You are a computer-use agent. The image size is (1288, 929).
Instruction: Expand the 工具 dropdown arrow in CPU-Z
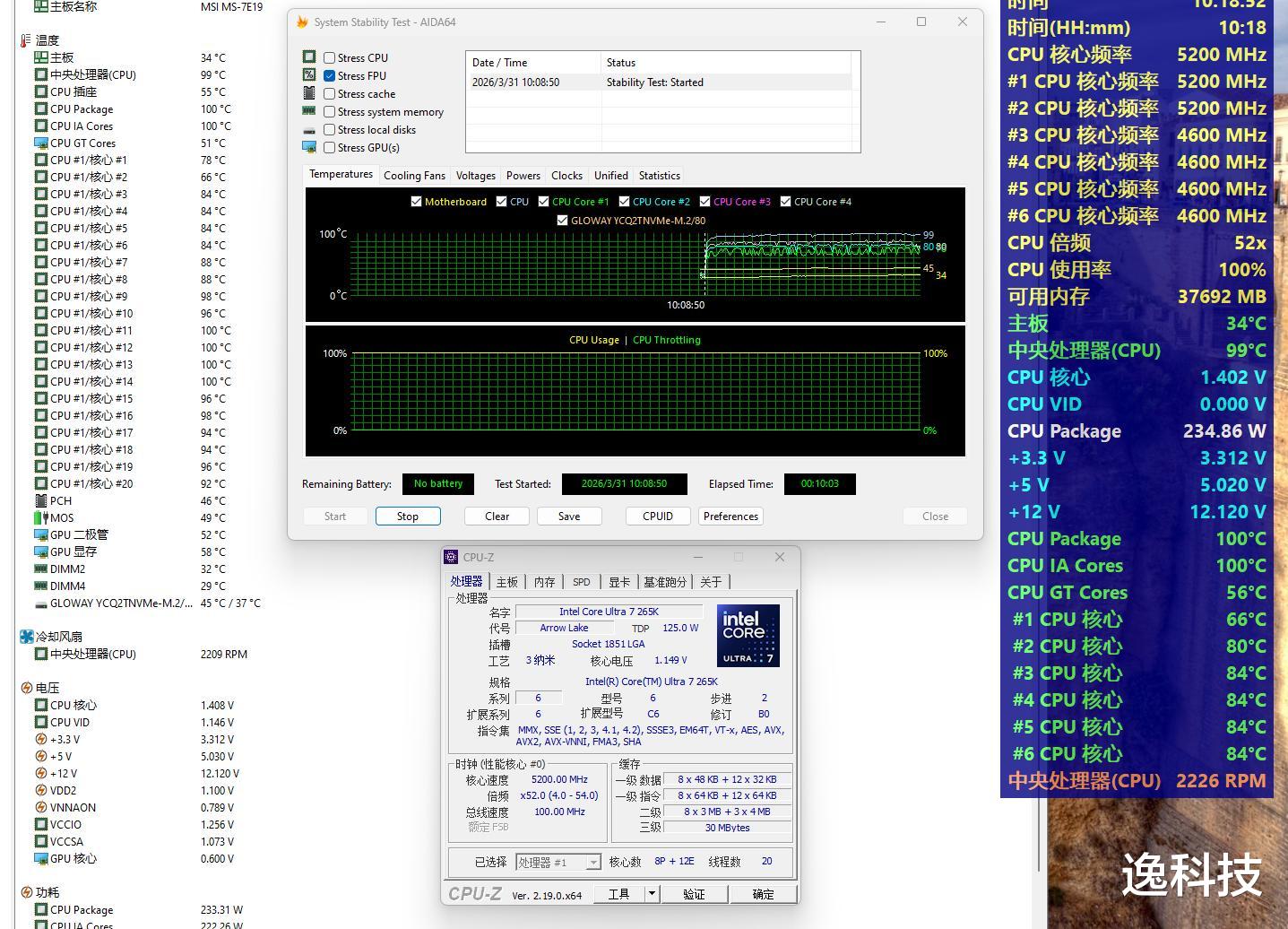click(653, 894)
